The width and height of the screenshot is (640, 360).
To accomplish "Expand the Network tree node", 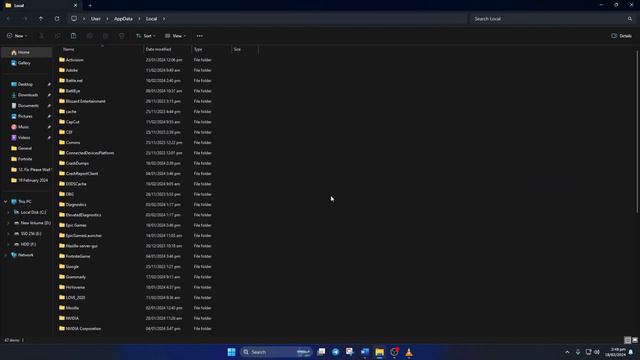I will point(5,255).
